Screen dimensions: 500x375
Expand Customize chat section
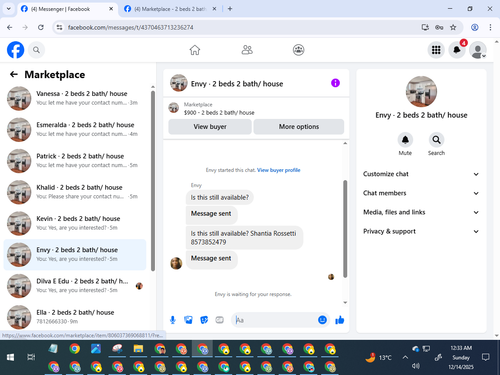click(421, 174)
